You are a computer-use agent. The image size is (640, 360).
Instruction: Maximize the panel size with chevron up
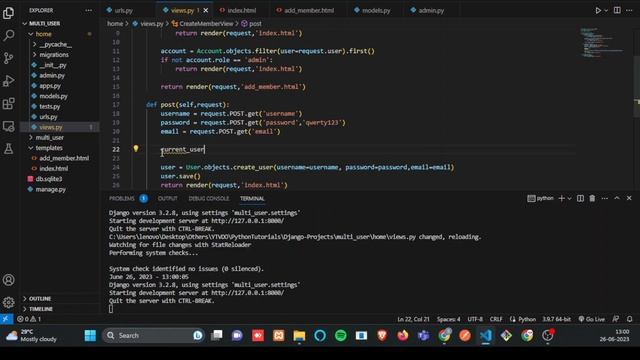tap(617, 198)
